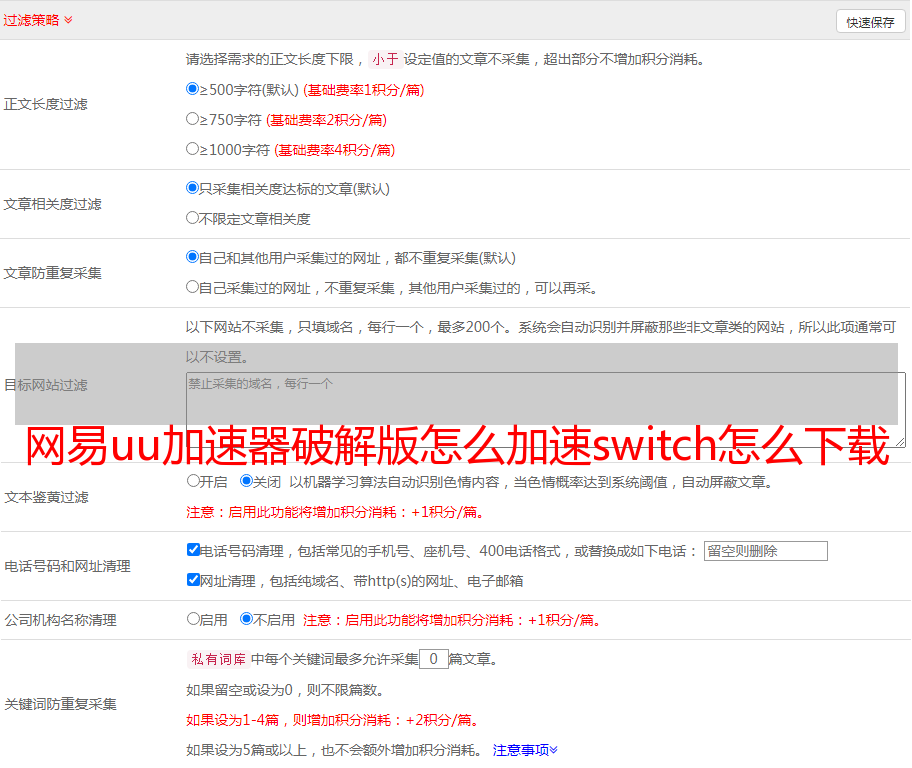This screenshot has height=768, width=912.
Task: Click the 小于 highlighted tag
Action: pyautogui.click(x=385, y=59)
